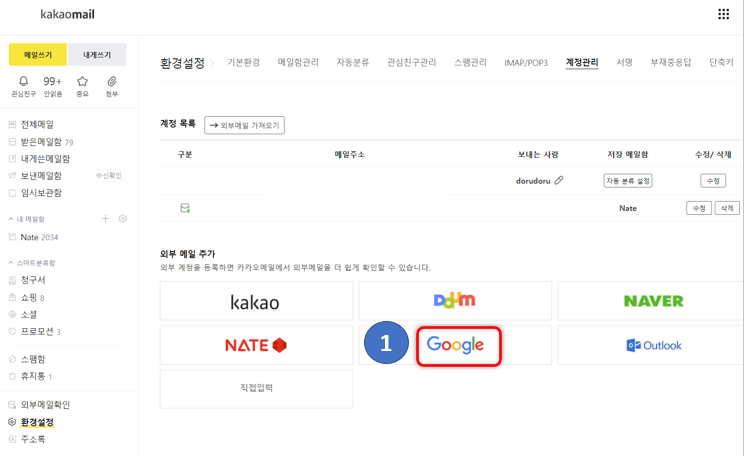Click 수정 button in Nate row
This screenshot has height=456, width=744.
(x=699, y=208)
